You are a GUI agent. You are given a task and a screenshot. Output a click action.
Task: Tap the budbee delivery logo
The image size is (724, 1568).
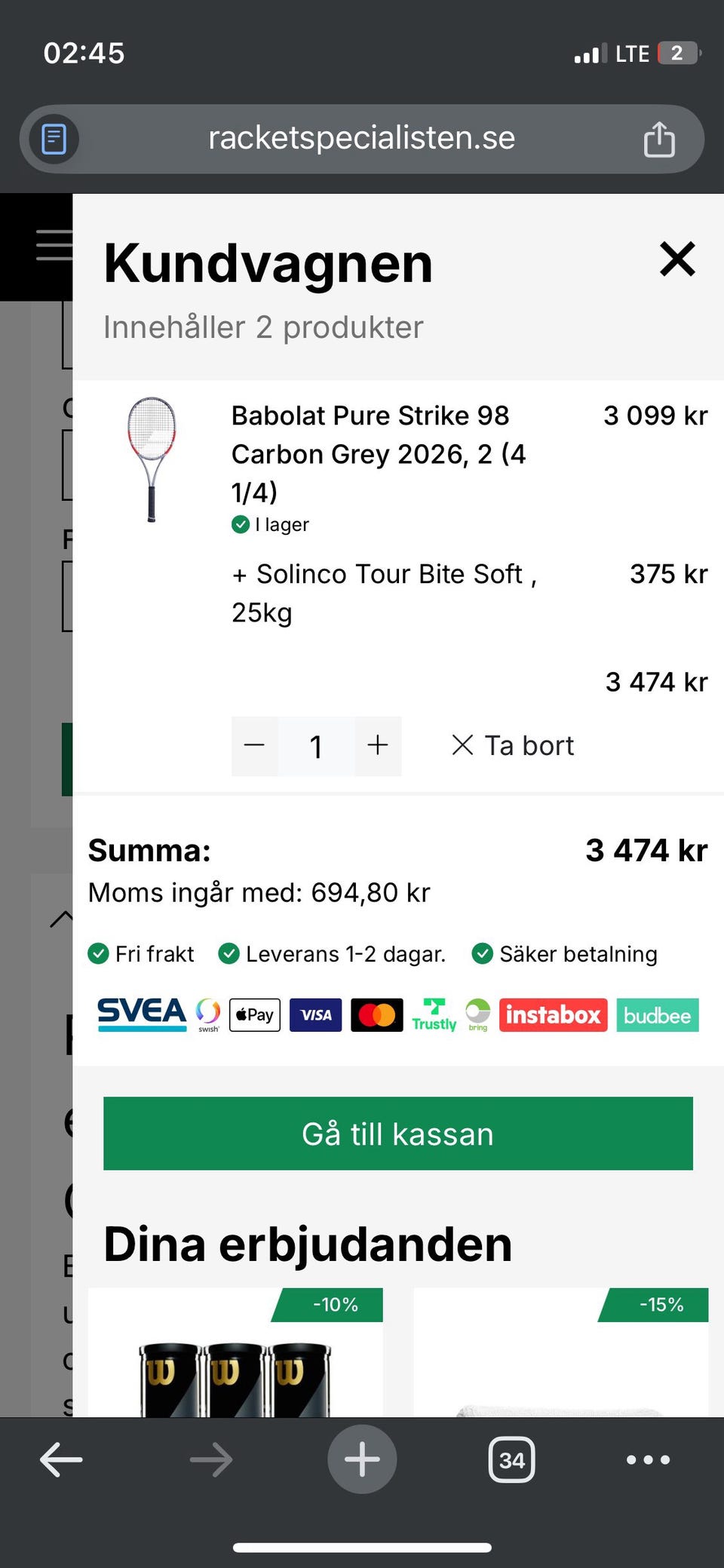[x=657, y=1015]
